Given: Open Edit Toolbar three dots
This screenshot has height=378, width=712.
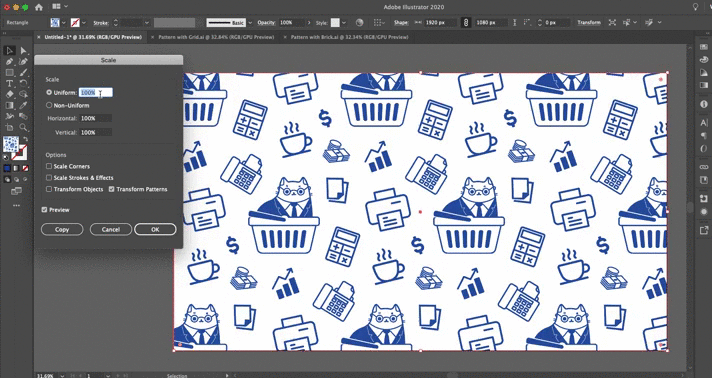Looking at the screenshot, I should point(16,206).
